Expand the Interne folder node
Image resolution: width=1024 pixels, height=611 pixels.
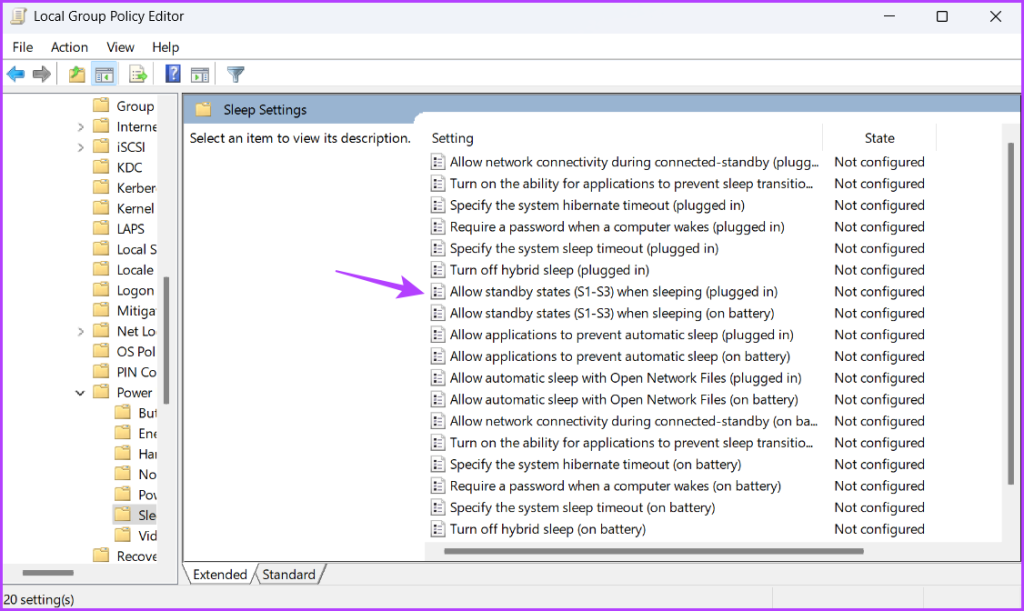click(80, 127)
